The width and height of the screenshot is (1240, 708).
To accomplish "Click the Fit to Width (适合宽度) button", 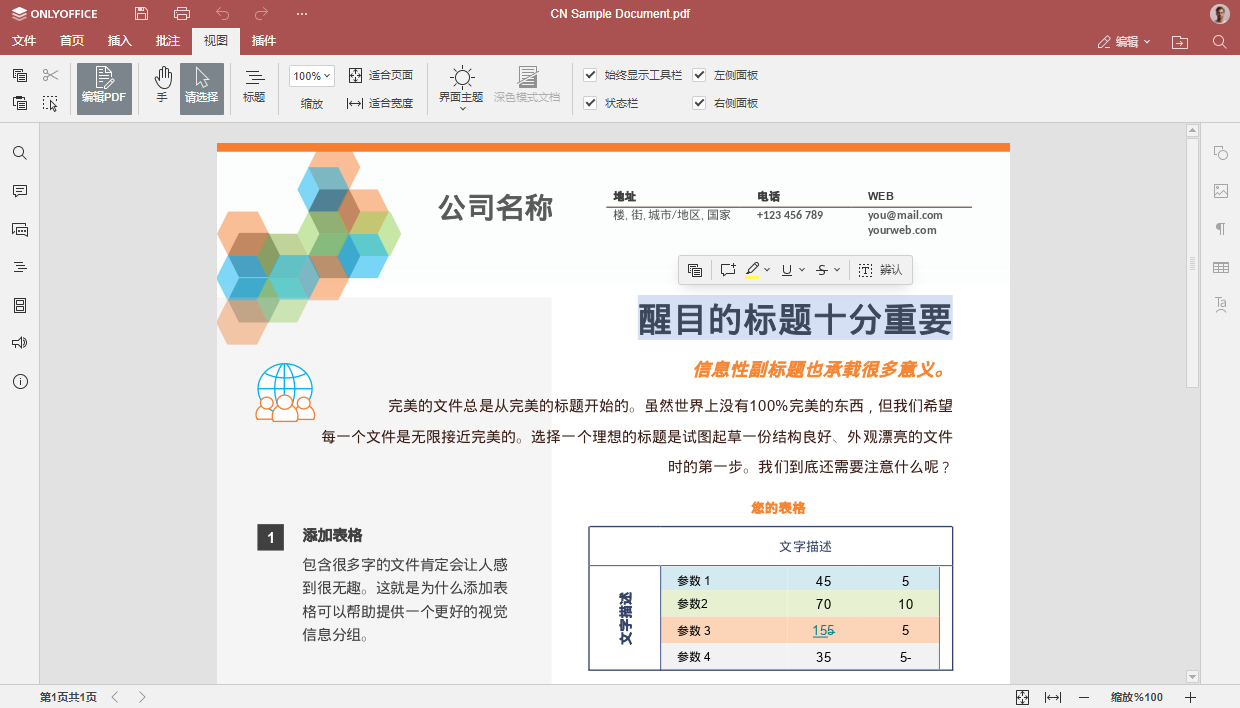I will pos(380,102).
